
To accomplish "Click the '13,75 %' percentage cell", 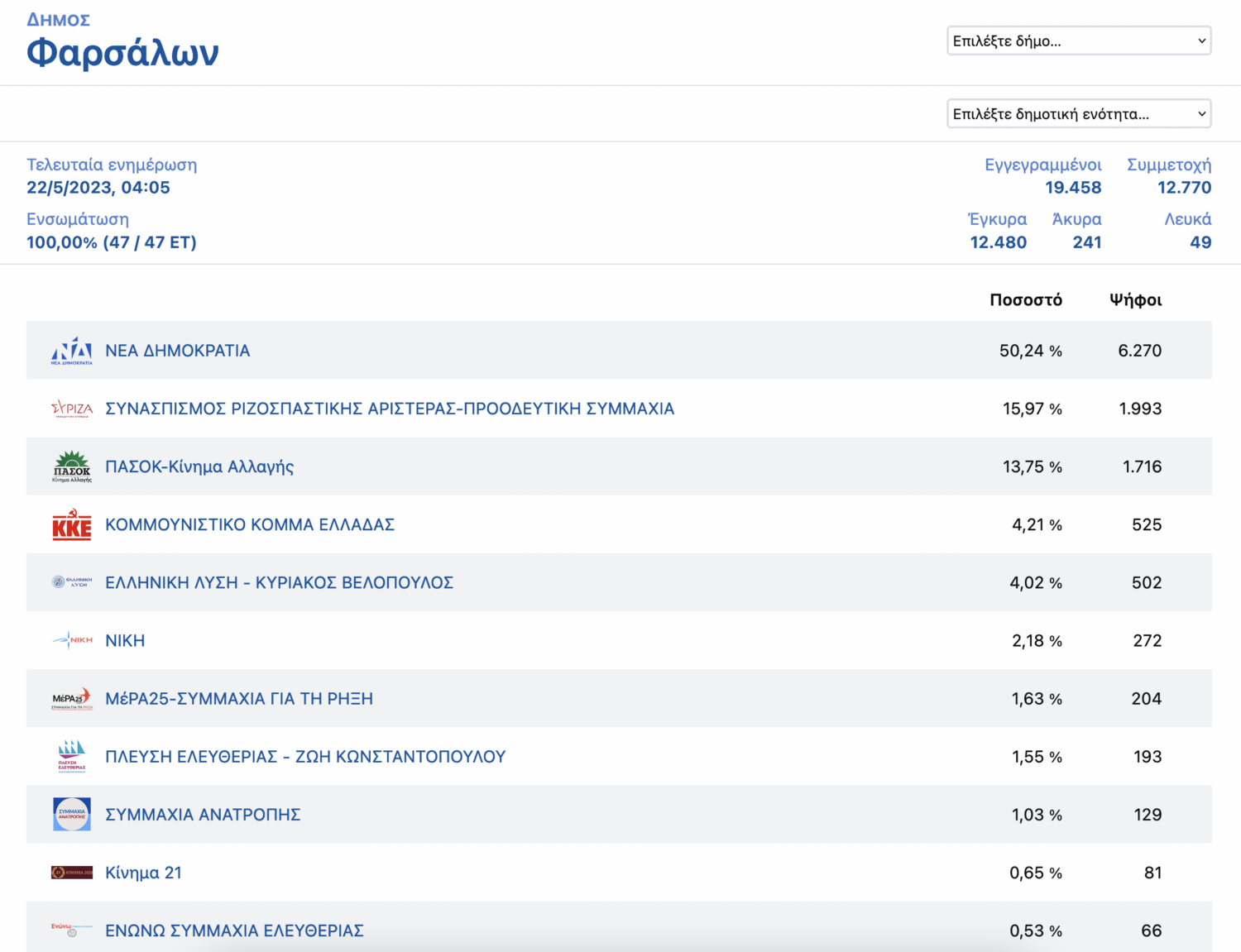I will 1033,466.
